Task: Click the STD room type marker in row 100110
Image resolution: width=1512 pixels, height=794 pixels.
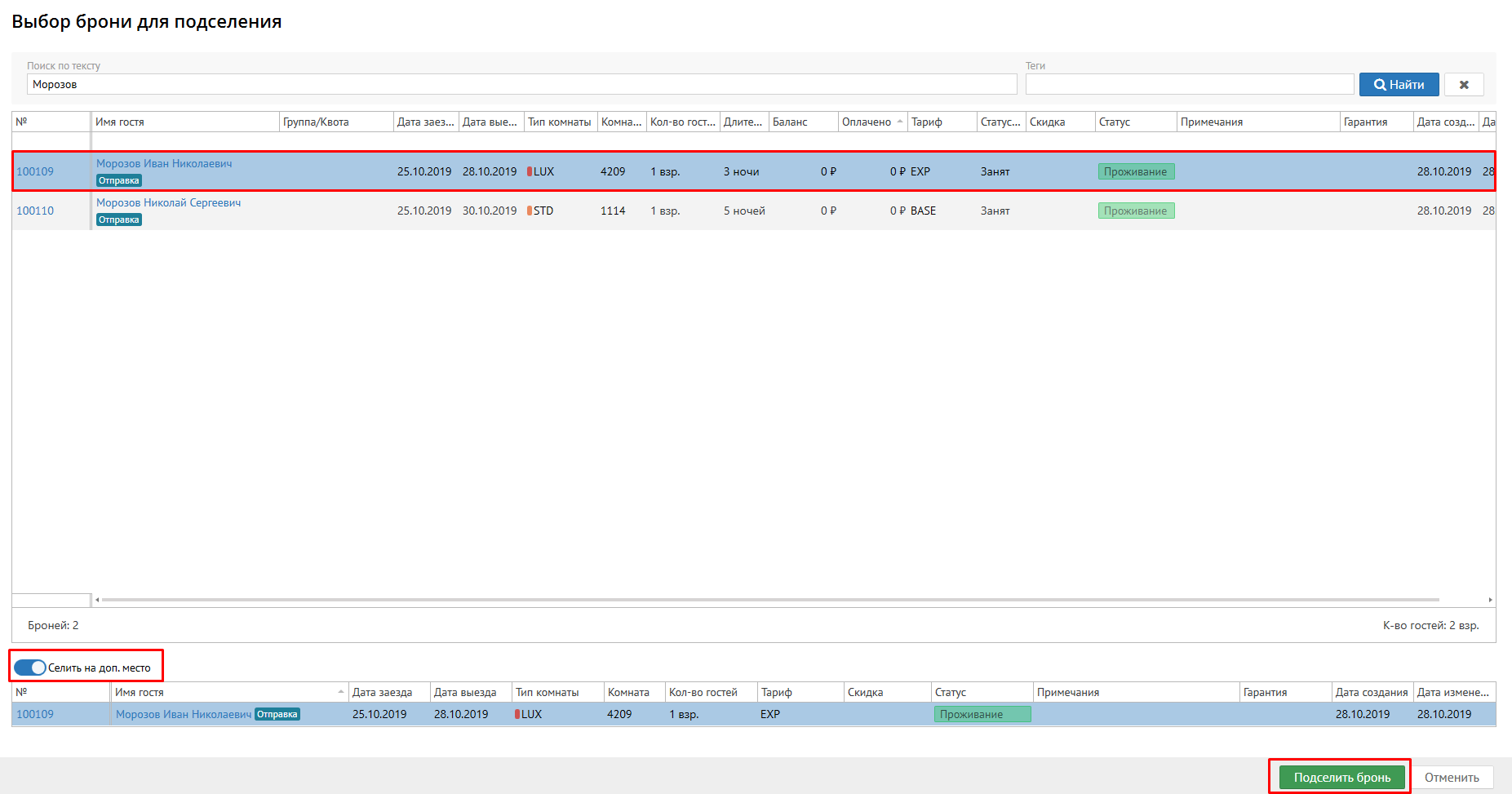Action: click(x=530, y=211)
